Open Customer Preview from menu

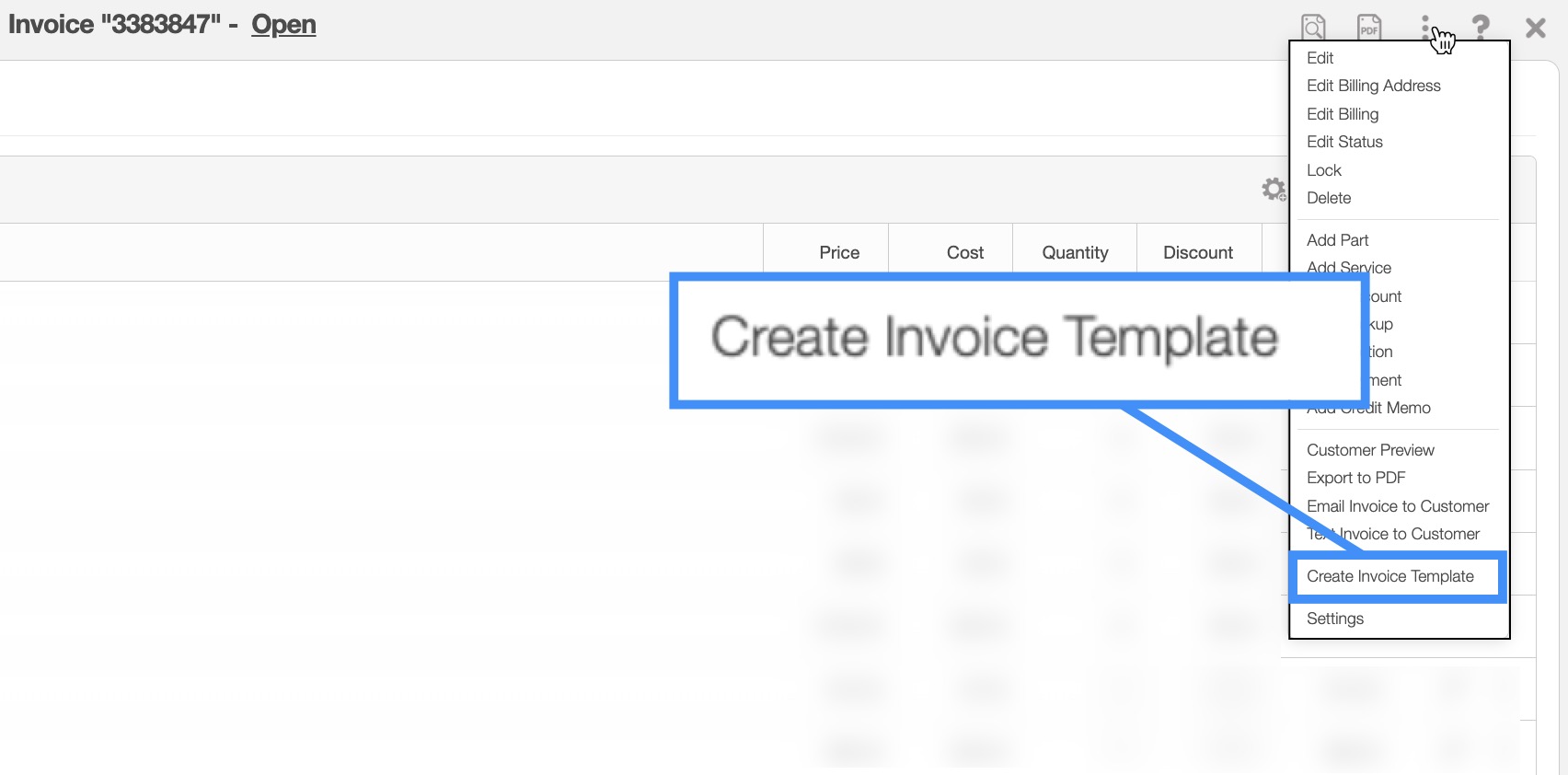1370,450
